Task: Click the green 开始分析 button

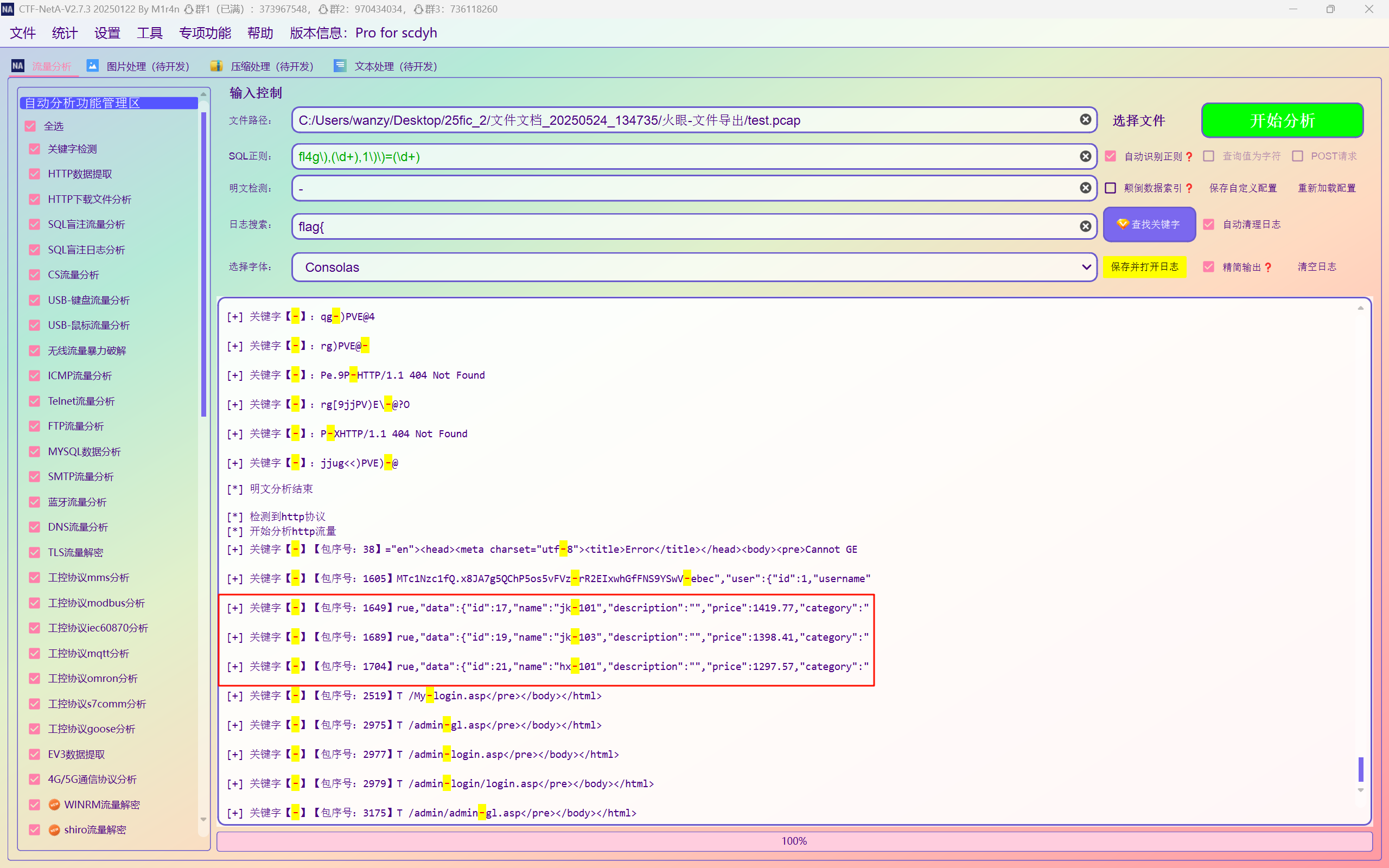Action: 1282,120
